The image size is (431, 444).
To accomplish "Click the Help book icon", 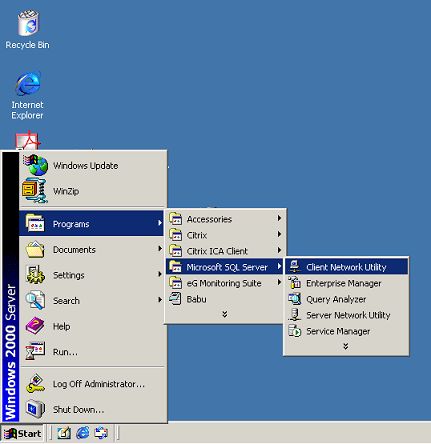I will tap(35, 326).
